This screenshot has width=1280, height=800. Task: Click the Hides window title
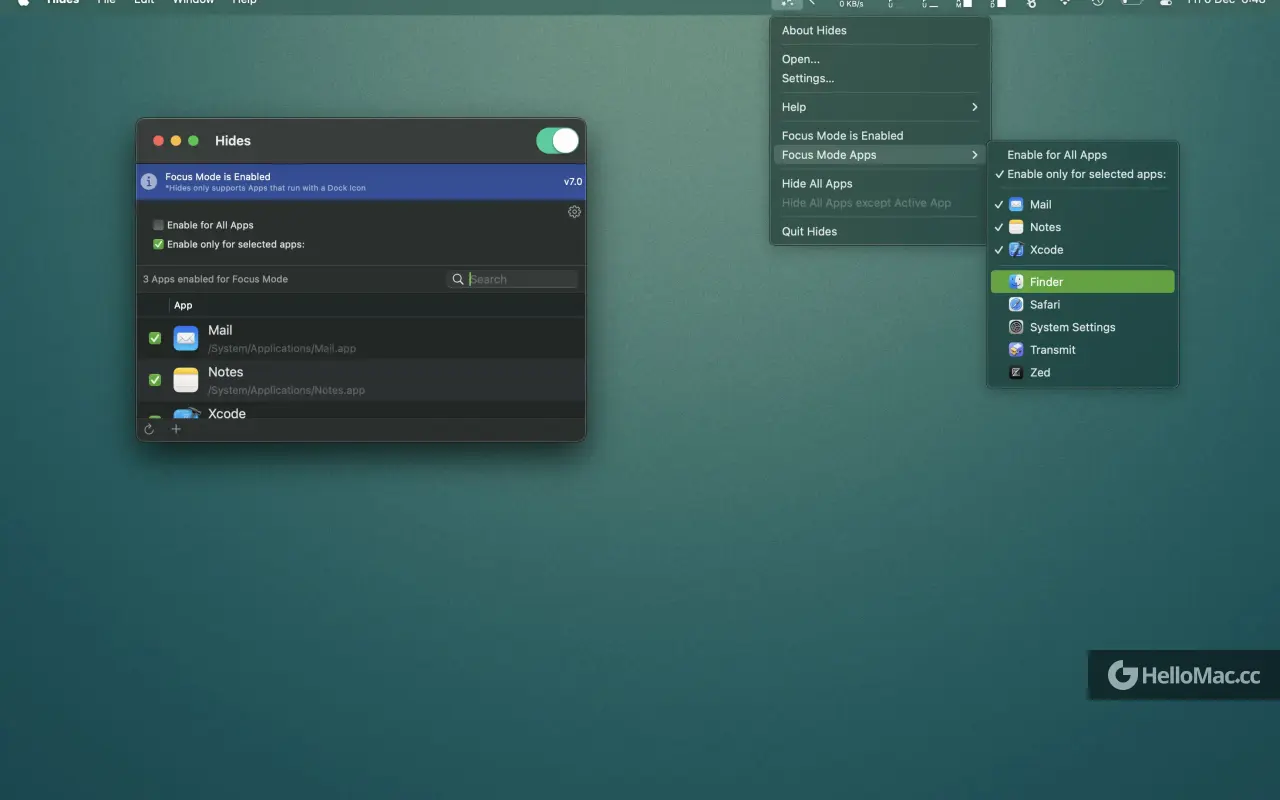click(x=233, y=141)
